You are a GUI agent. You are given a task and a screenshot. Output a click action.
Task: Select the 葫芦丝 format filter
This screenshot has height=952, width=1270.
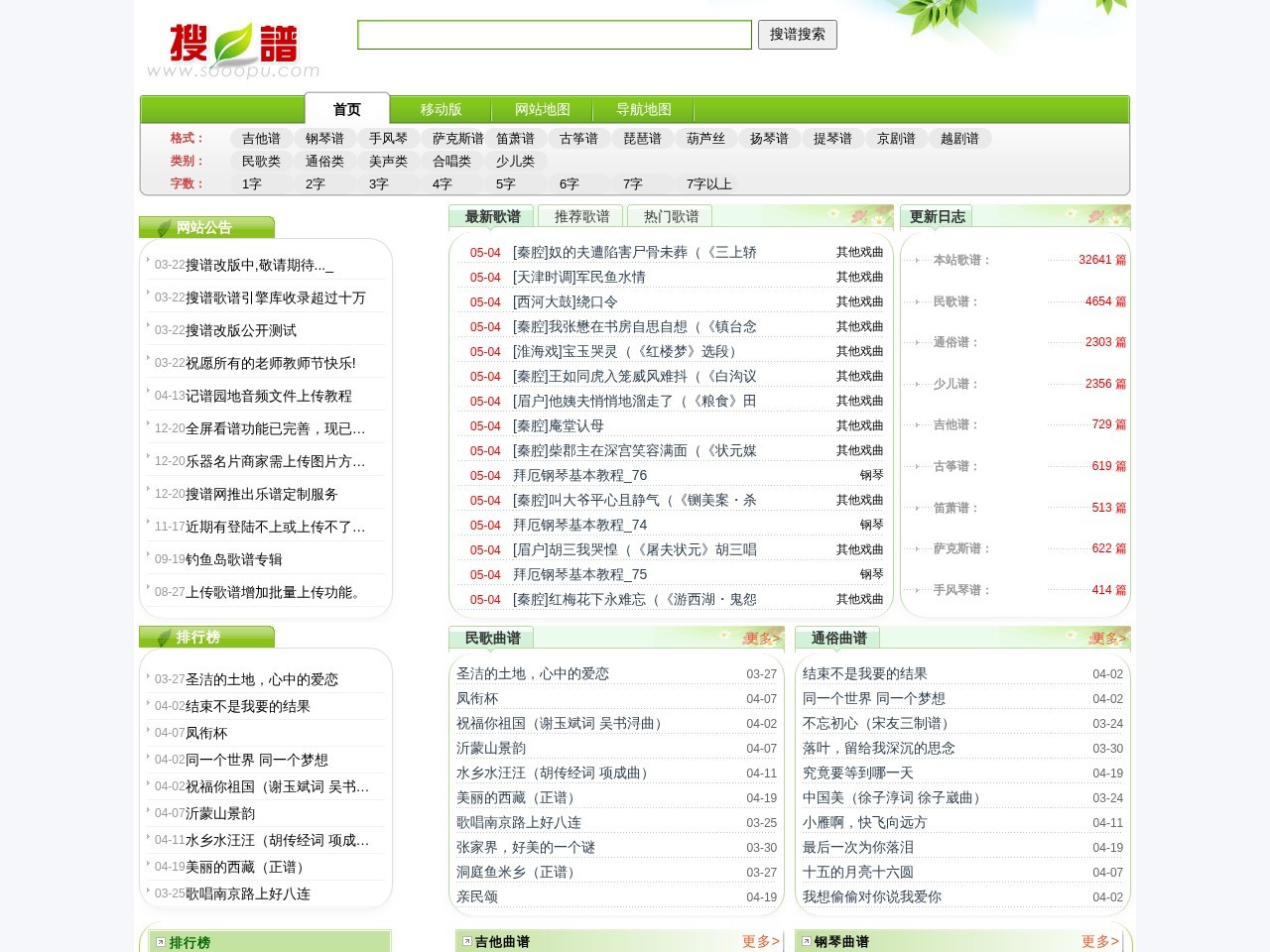(706, 139)
